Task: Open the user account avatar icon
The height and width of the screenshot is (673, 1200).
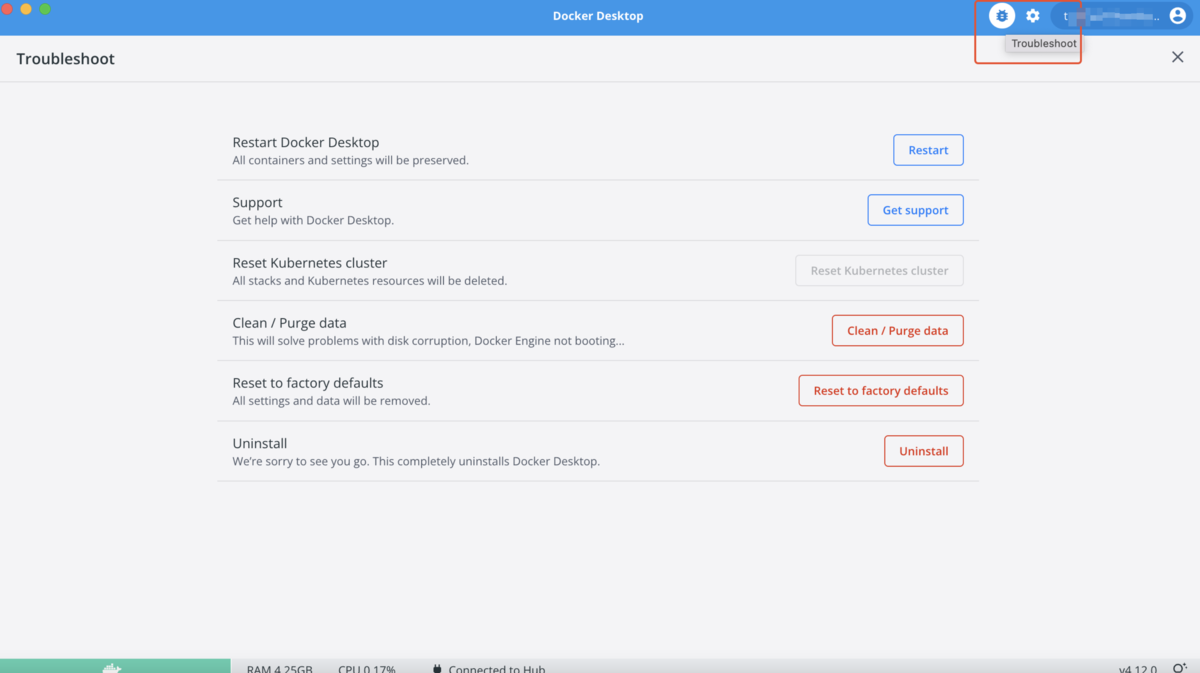Action: [1178, 16]
